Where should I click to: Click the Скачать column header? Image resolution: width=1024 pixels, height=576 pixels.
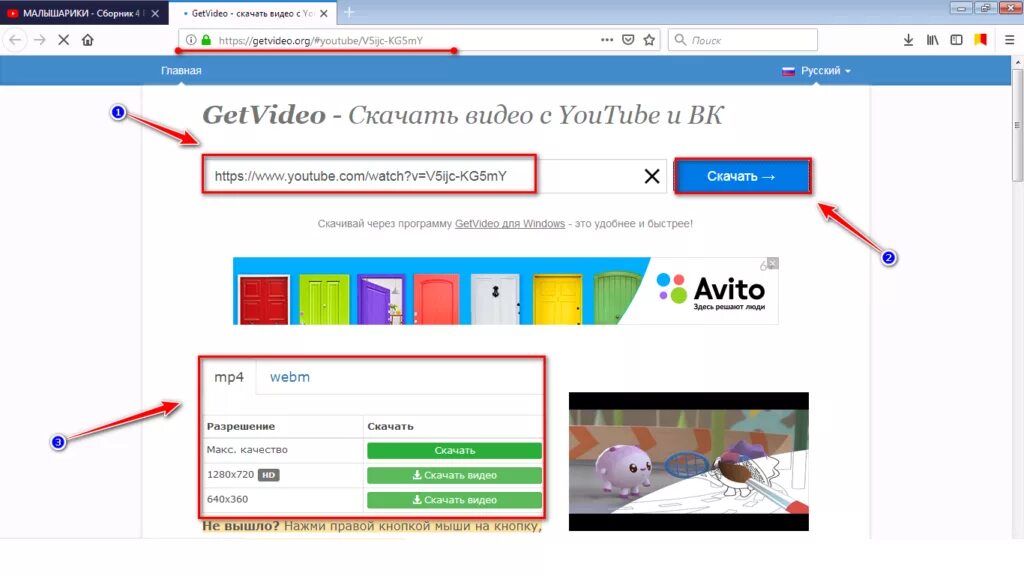point(391,426)
